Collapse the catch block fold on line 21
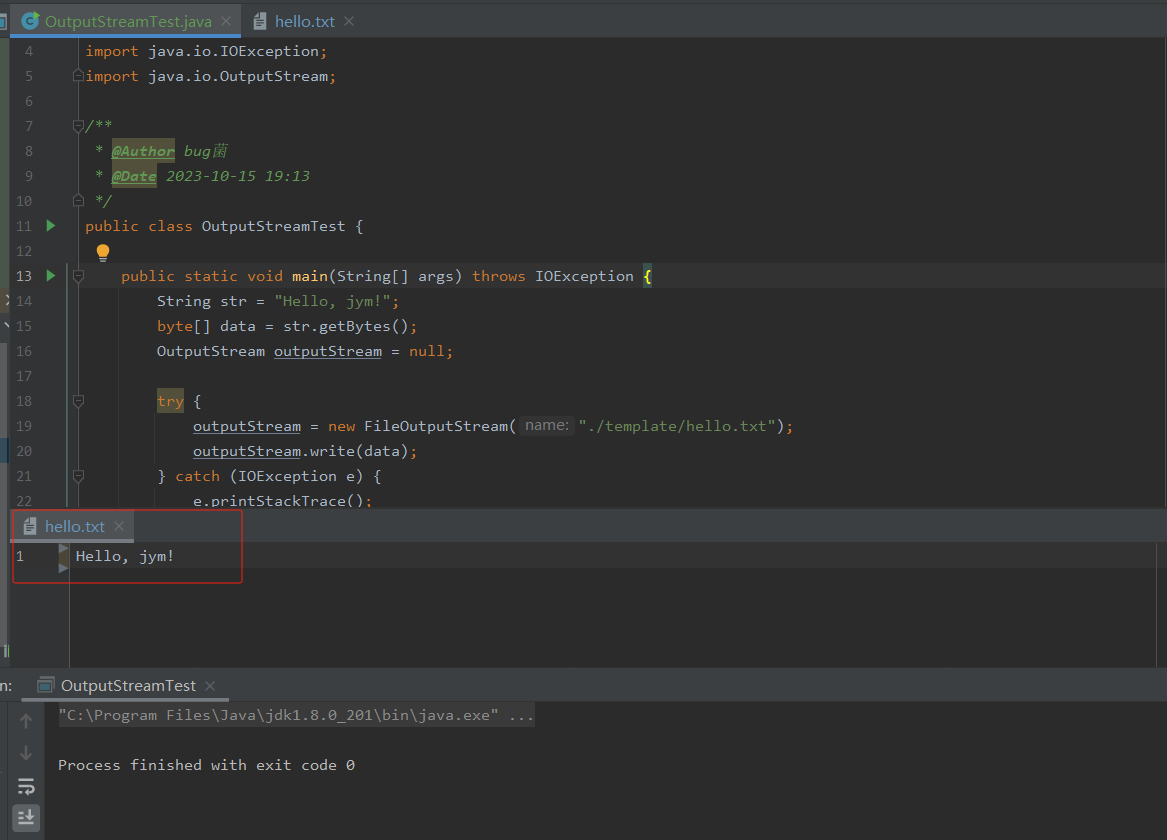 [78, 475]
